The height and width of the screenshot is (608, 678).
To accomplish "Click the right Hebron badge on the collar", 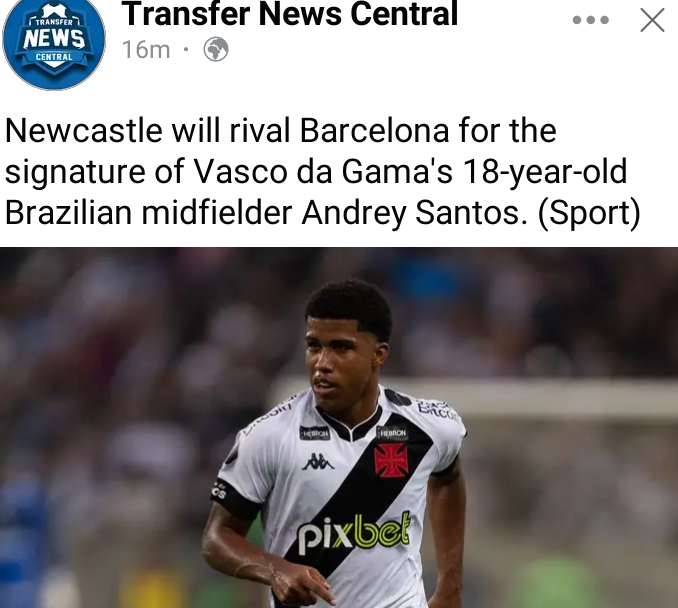I will [392, 432].
